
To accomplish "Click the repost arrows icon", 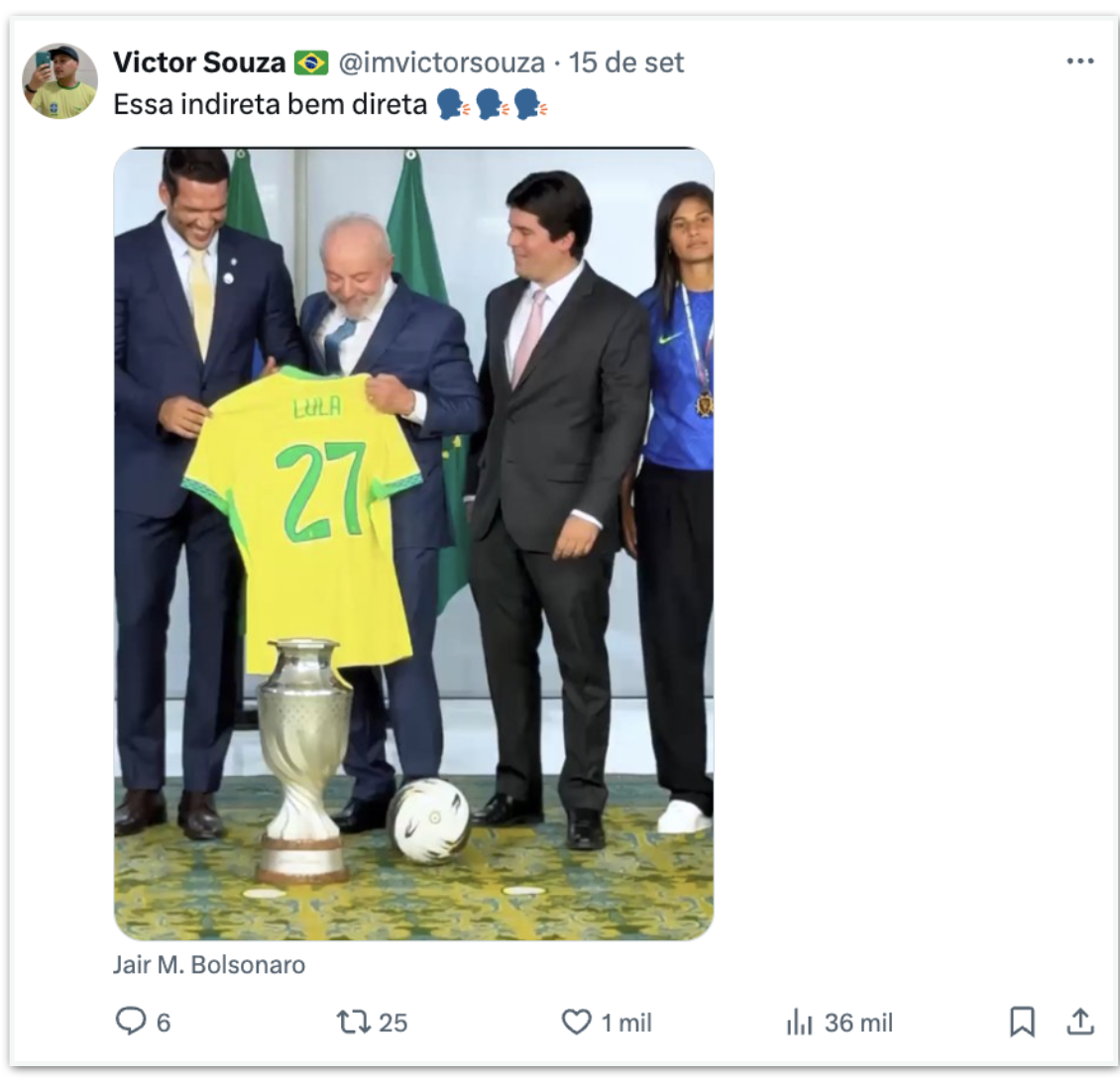I will pos(351,1022).
